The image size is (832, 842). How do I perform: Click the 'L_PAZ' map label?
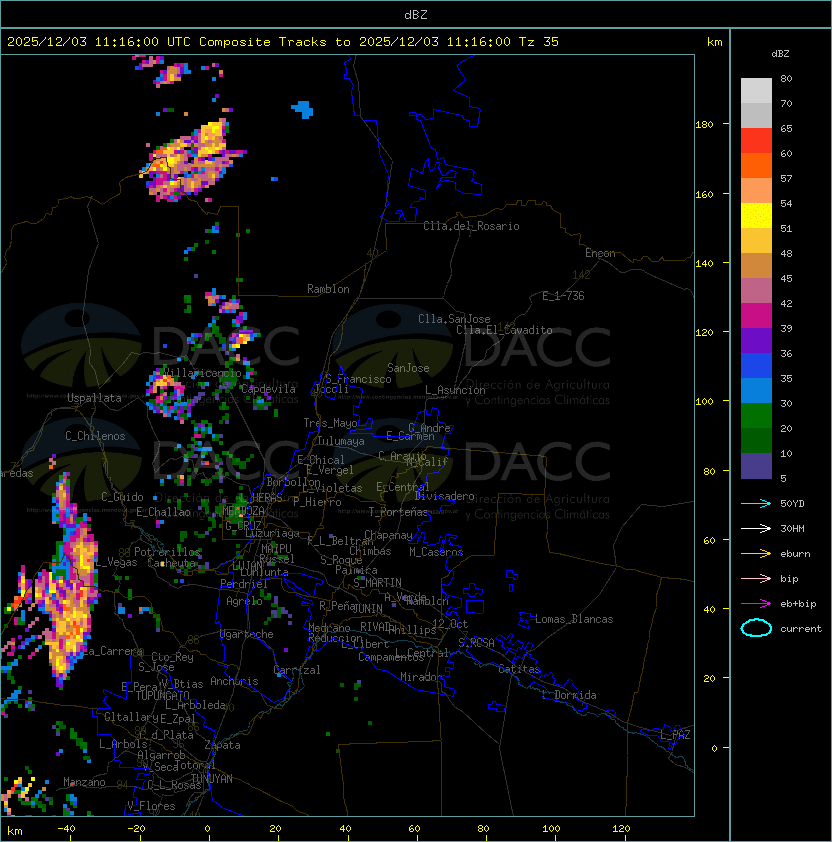(675, 735)
